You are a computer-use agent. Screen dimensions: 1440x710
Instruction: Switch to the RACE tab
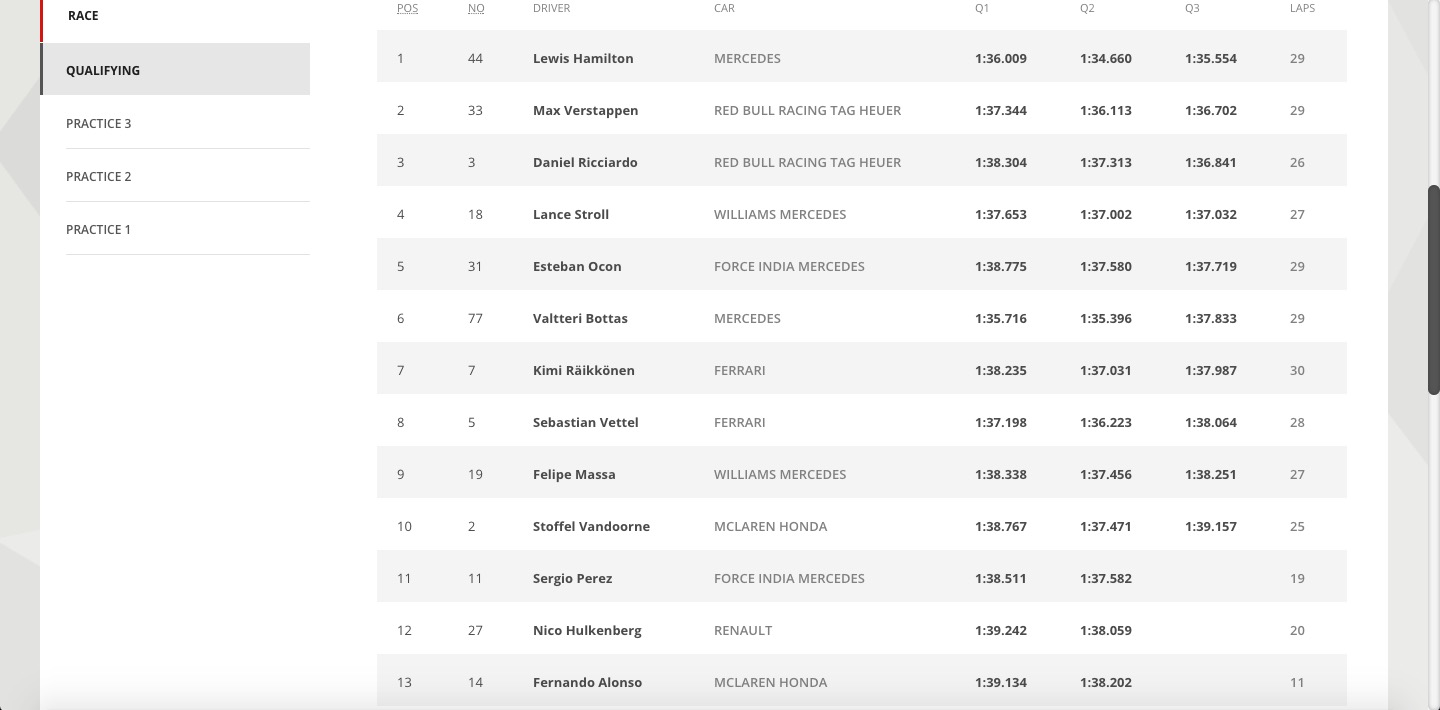(x=83, y=15)
